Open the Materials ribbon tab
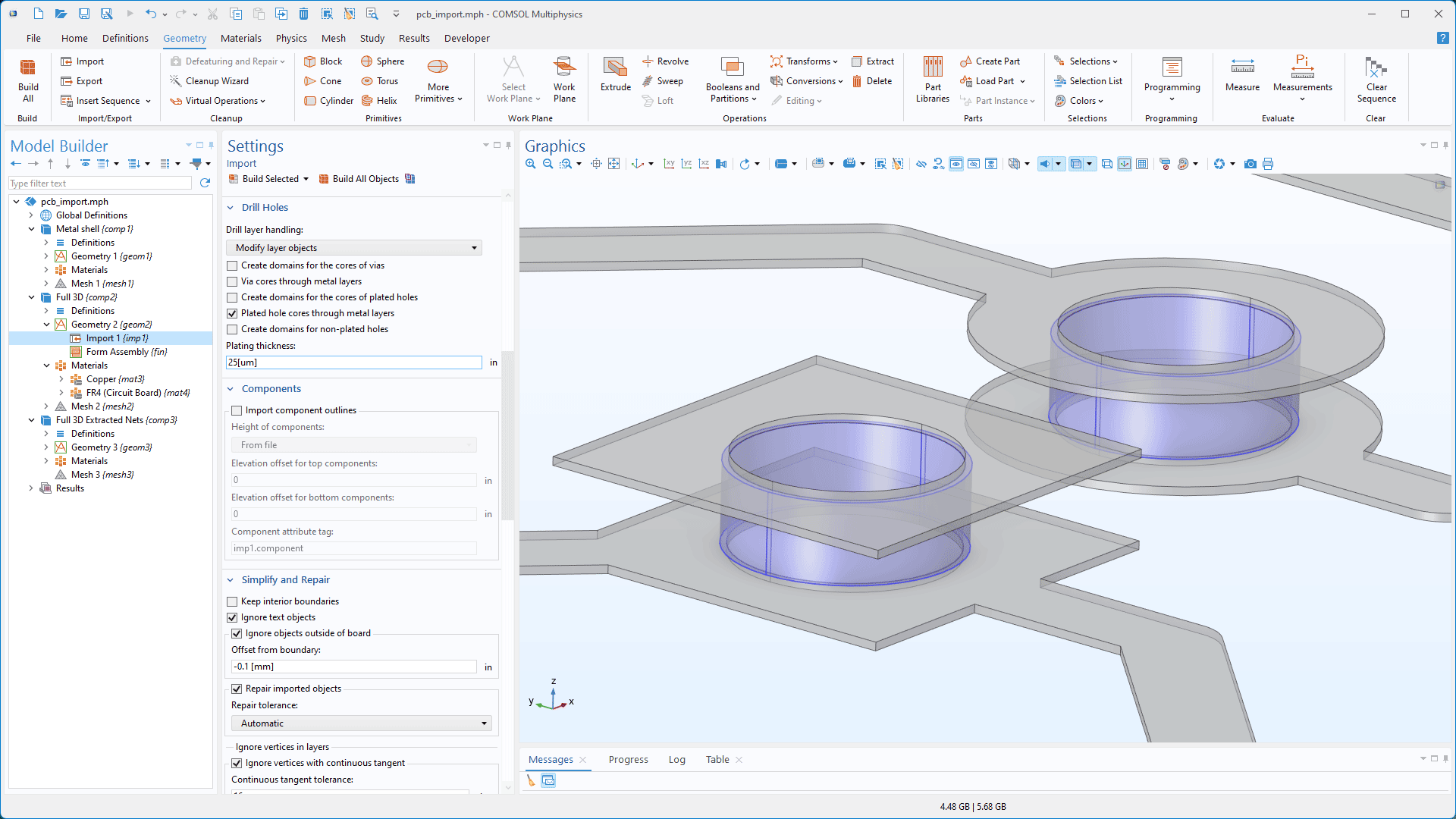The width and height of the screenshot is (1456, 819). tap(240, 38)
